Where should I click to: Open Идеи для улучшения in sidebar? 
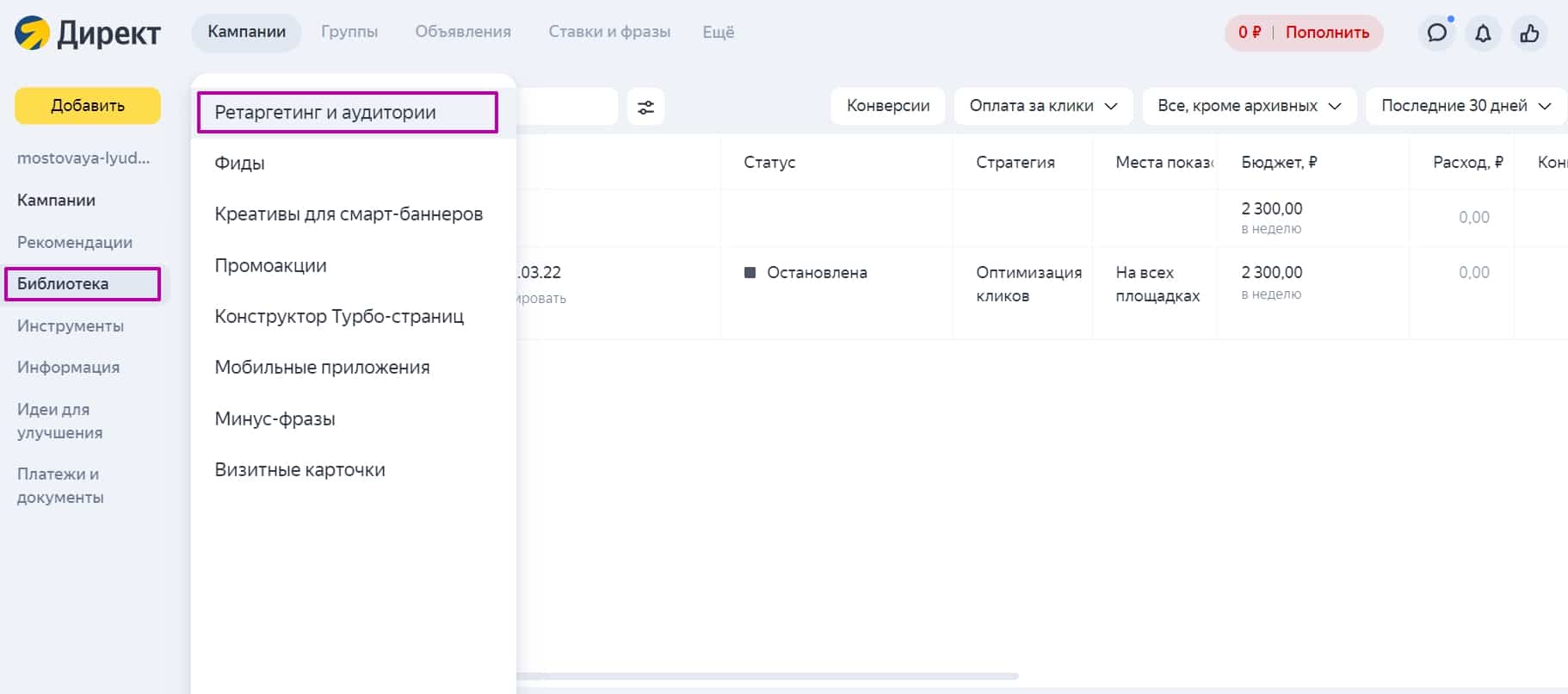[x=59, y=421]
